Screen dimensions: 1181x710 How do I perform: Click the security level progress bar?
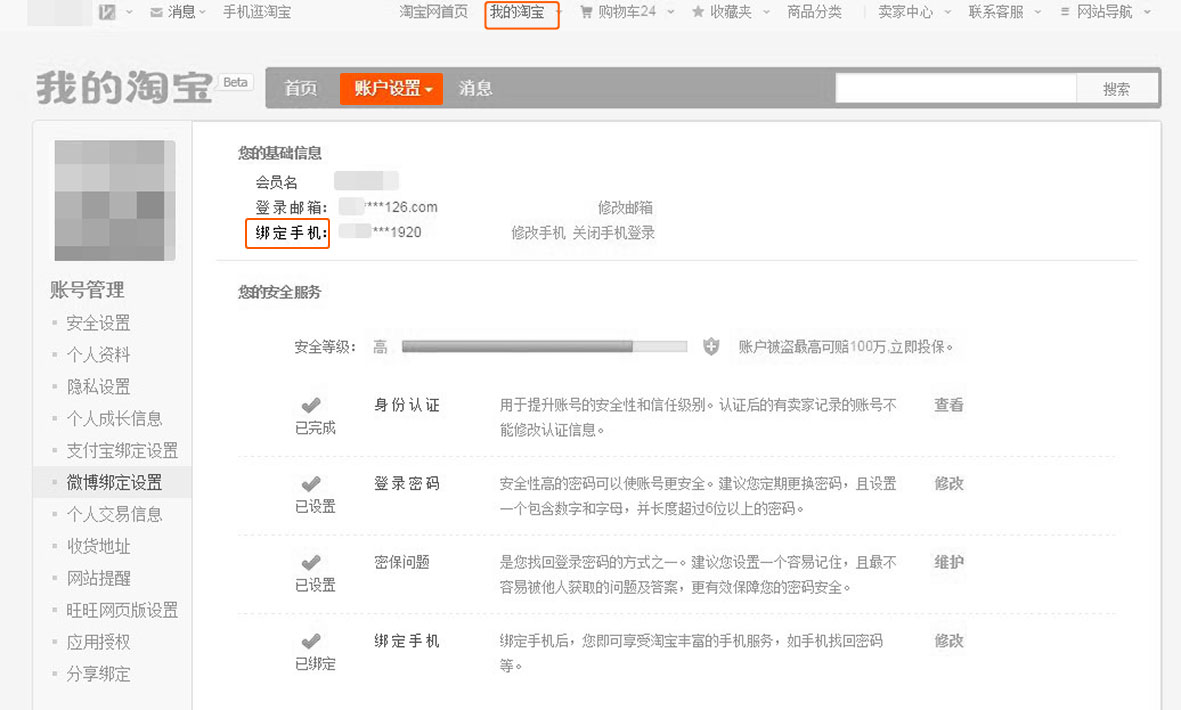[x=545, y=346]
